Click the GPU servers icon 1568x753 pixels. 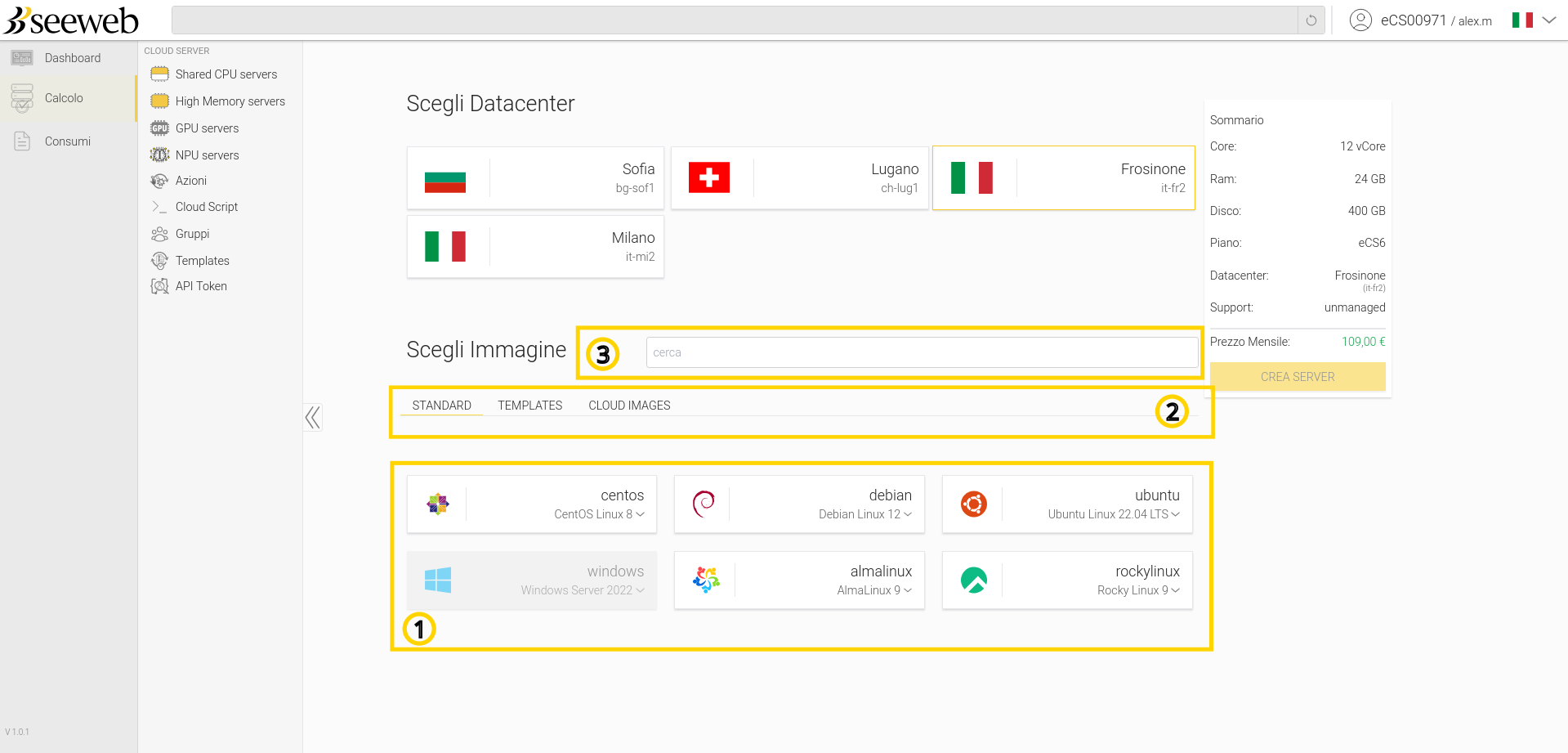pyautogui.click(x=159, y=128)
